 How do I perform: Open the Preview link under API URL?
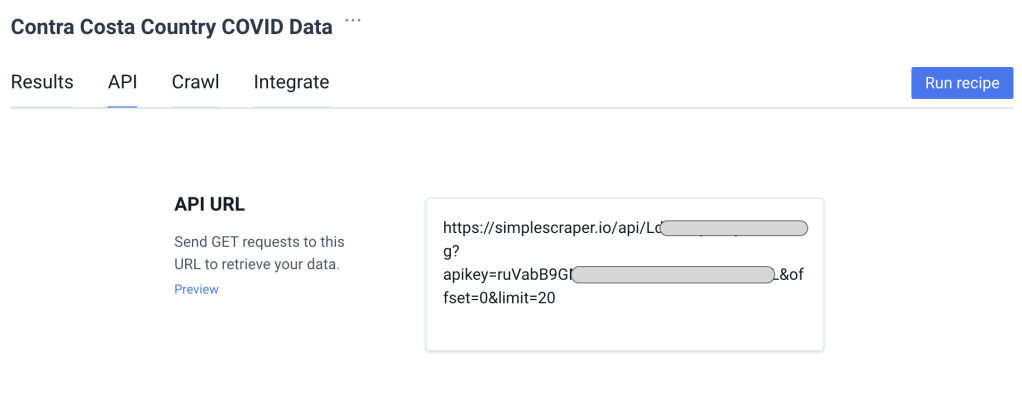click(196, 289)
